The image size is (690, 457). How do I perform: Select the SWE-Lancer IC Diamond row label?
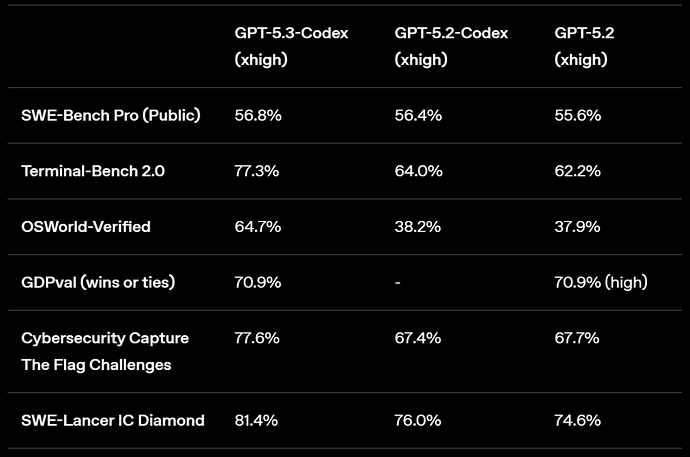tap(113, 420)
